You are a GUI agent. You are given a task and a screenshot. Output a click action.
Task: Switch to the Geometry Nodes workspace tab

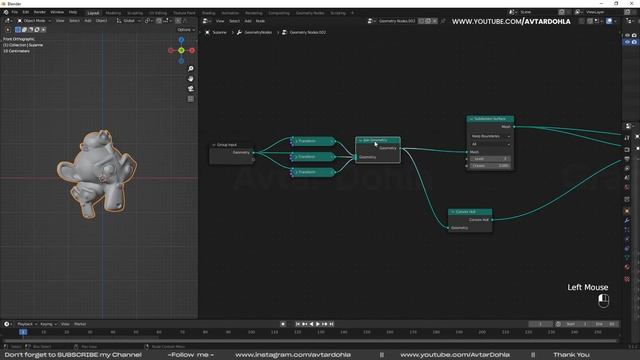pyautogui.click(x=310, y=13)
